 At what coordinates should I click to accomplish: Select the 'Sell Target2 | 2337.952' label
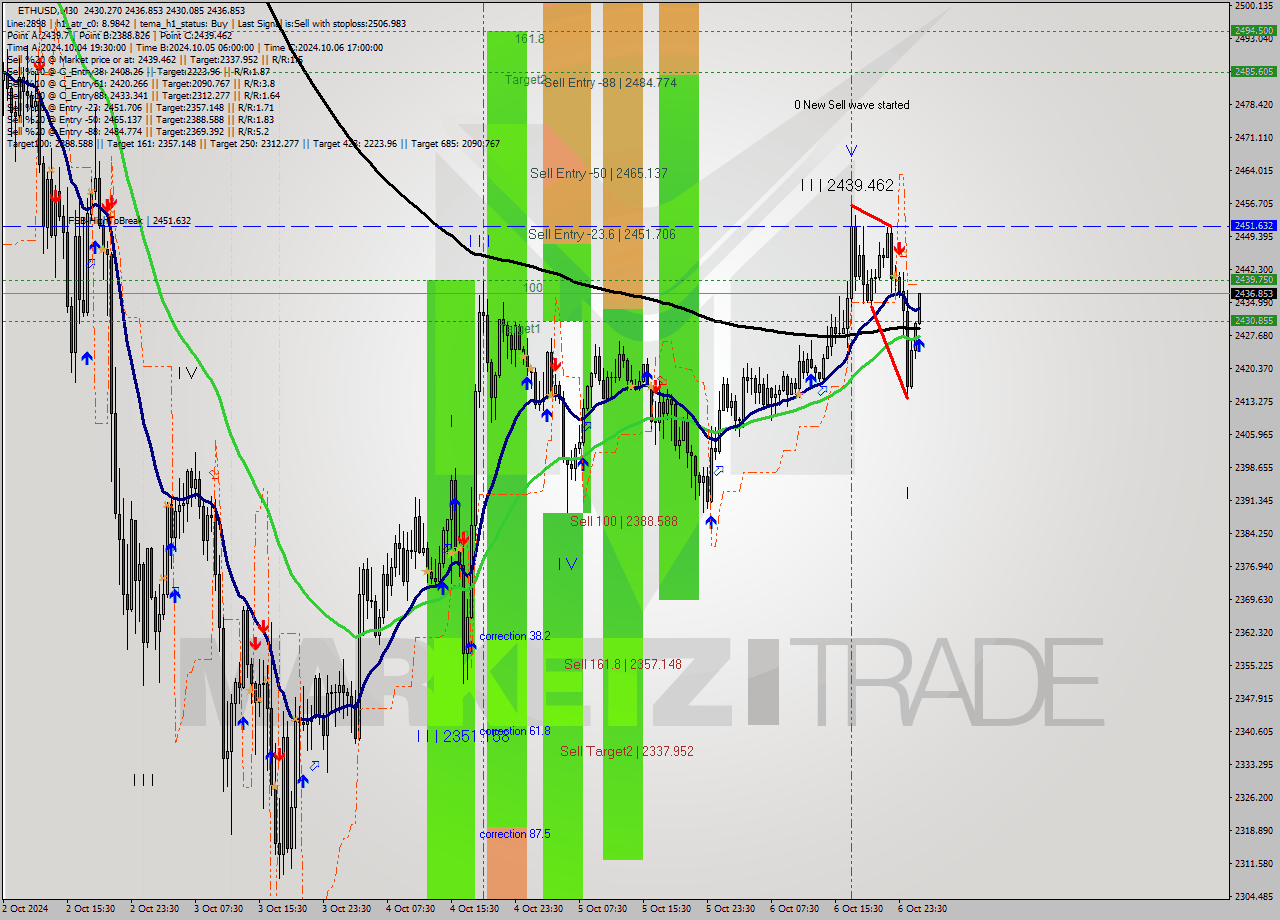pos(627,751)
